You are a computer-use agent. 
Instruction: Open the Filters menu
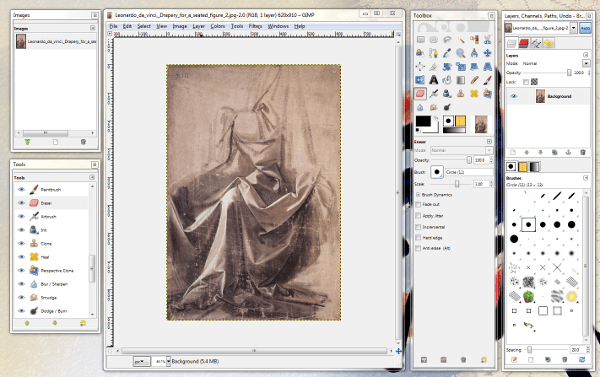click(255, 26)
